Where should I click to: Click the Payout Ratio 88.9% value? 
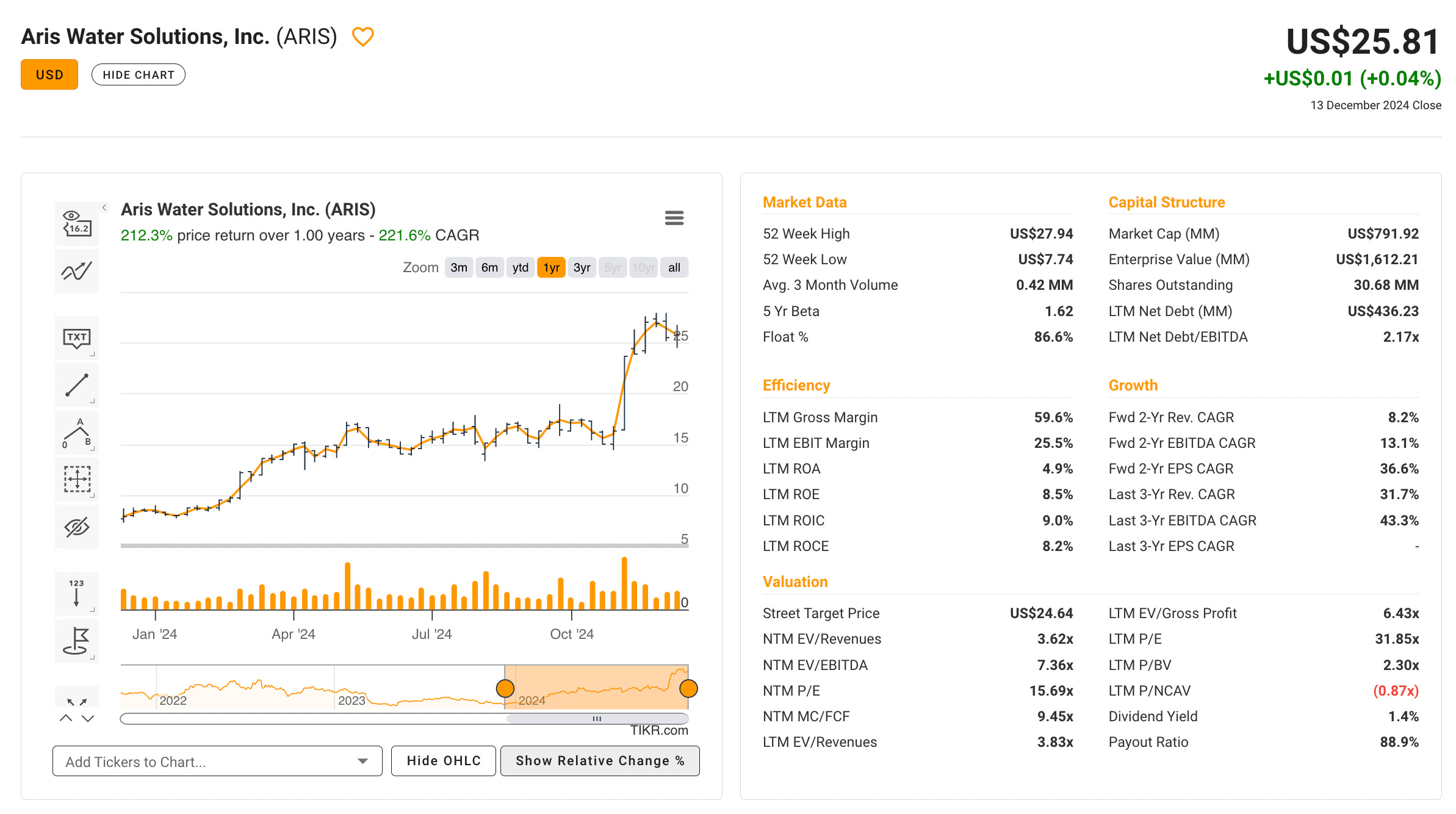pos(1399,742)
